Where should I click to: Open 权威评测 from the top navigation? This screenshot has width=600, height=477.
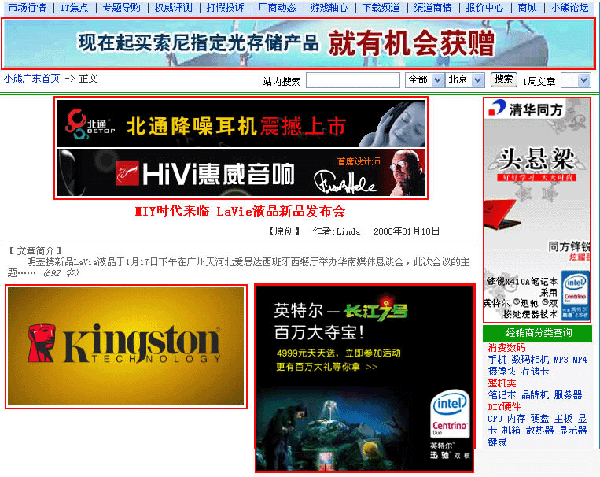coord(174,7)
